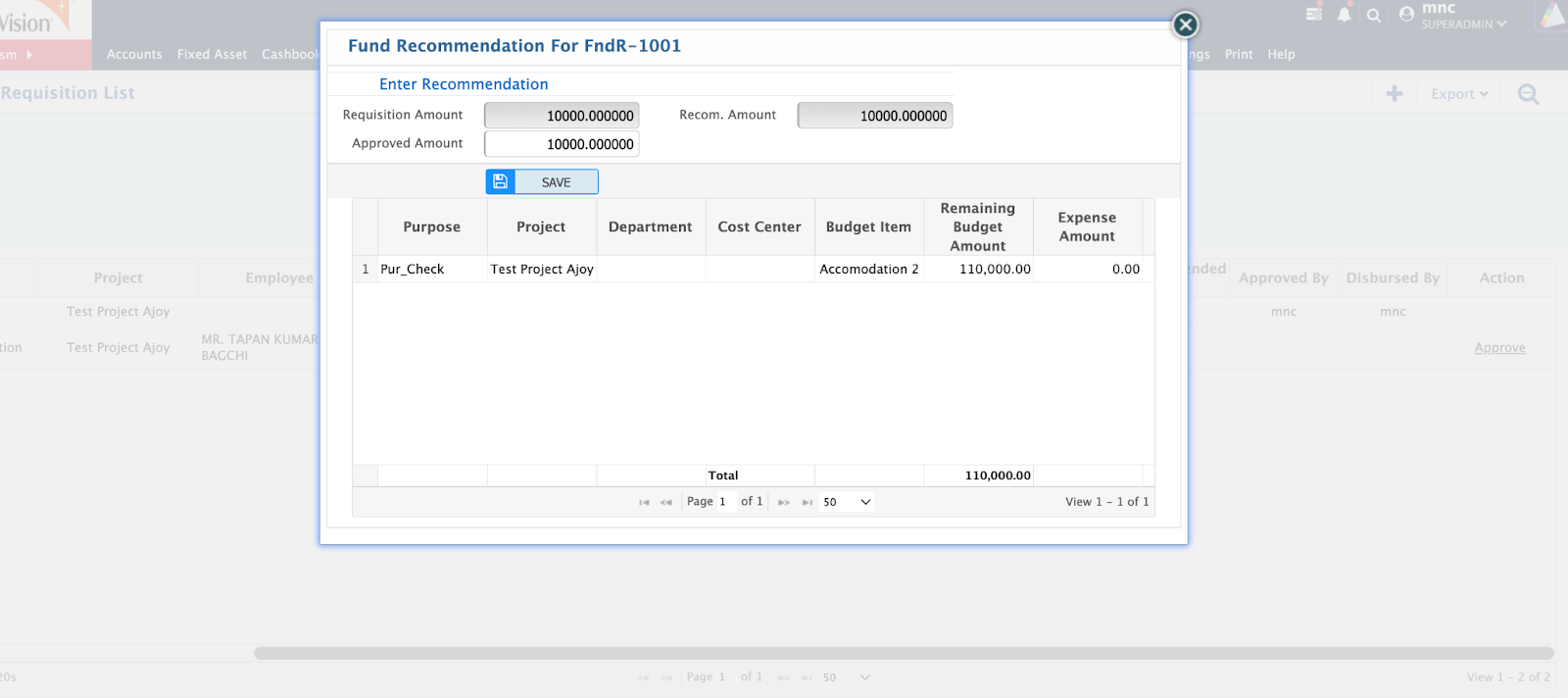The image size is (1568, 698).
Task: Open the Fixed Asset menu
Action: click(212, 55)
